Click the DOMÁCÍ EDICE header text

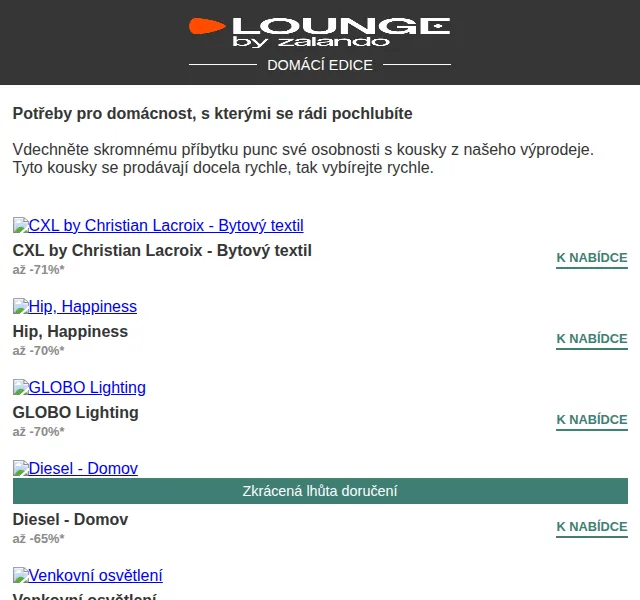(320, 65)
